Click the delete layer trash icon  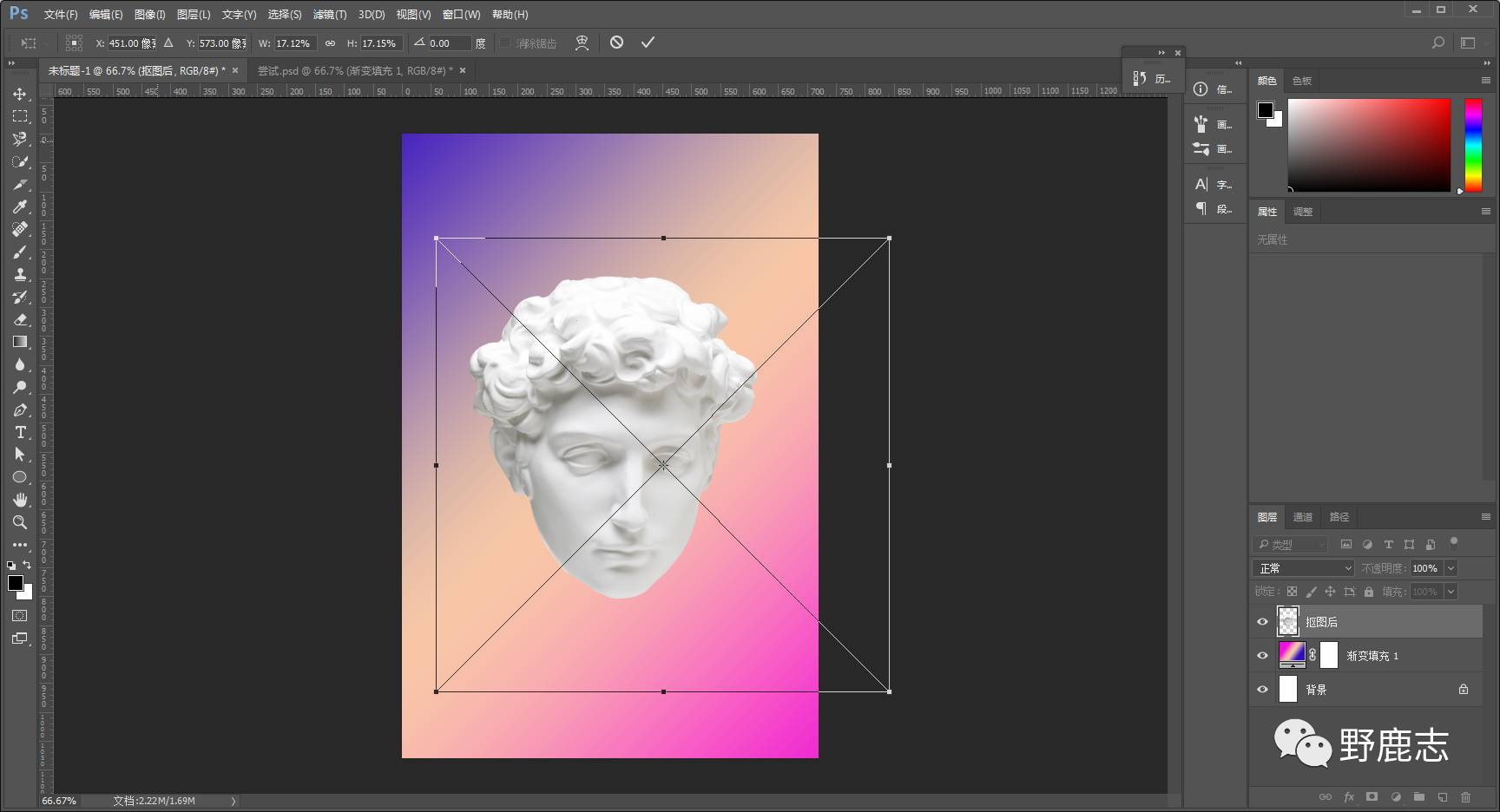pyautogui.click(x=1465, y=796)
